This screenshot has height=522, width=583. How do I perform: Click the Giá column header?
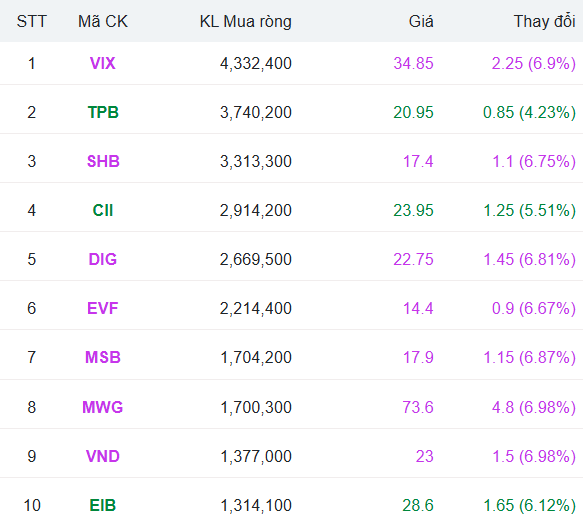tap(421, 21)
